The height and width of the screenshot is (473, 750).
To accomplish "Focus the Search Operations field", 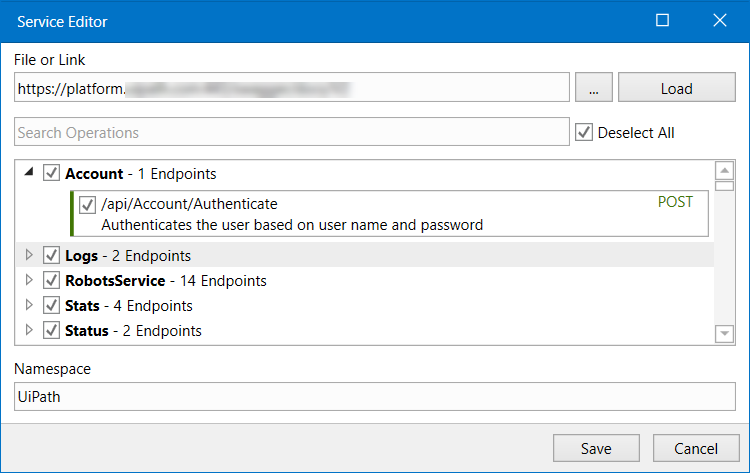I will tap(291, 132).
